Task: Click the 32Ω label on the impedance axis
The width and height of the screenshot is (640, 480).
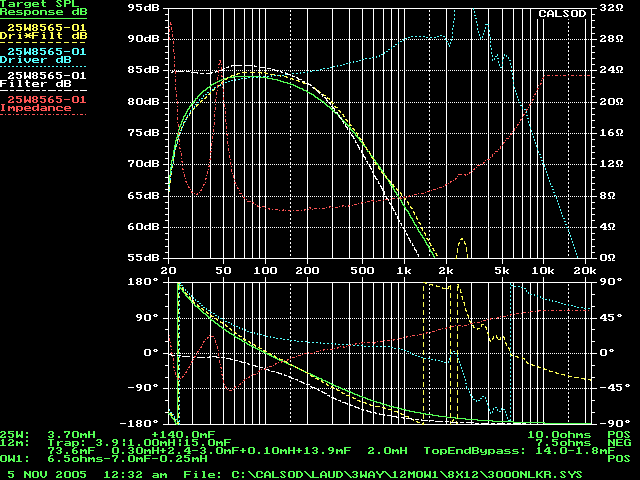Action: coord(611,7)
